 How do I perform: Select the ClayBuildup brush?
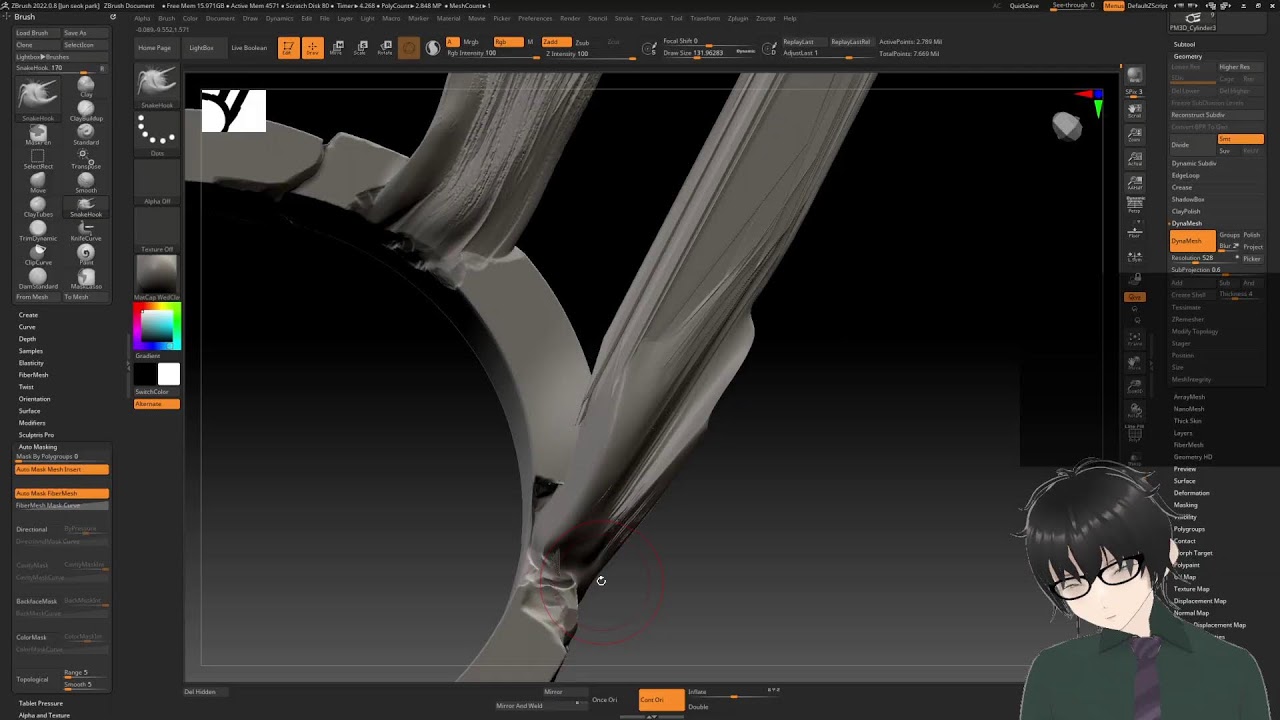point(86,111)
